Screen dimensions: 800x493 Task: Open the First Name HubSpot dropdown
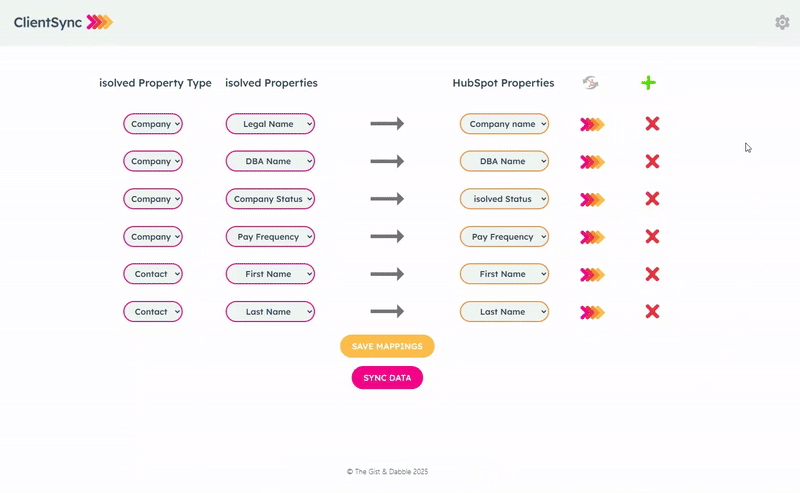click(x=504, y=274)
